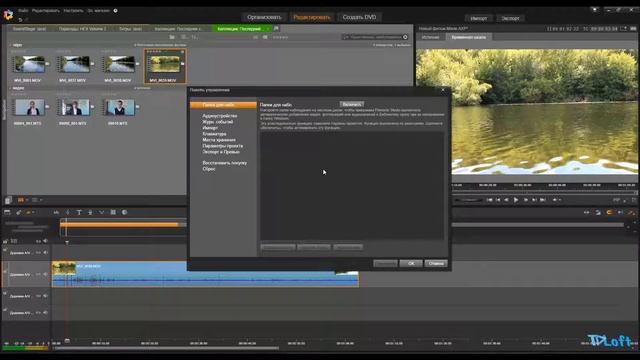Click the Импорт button
This screenshot has width=640, height=360.
479,18
